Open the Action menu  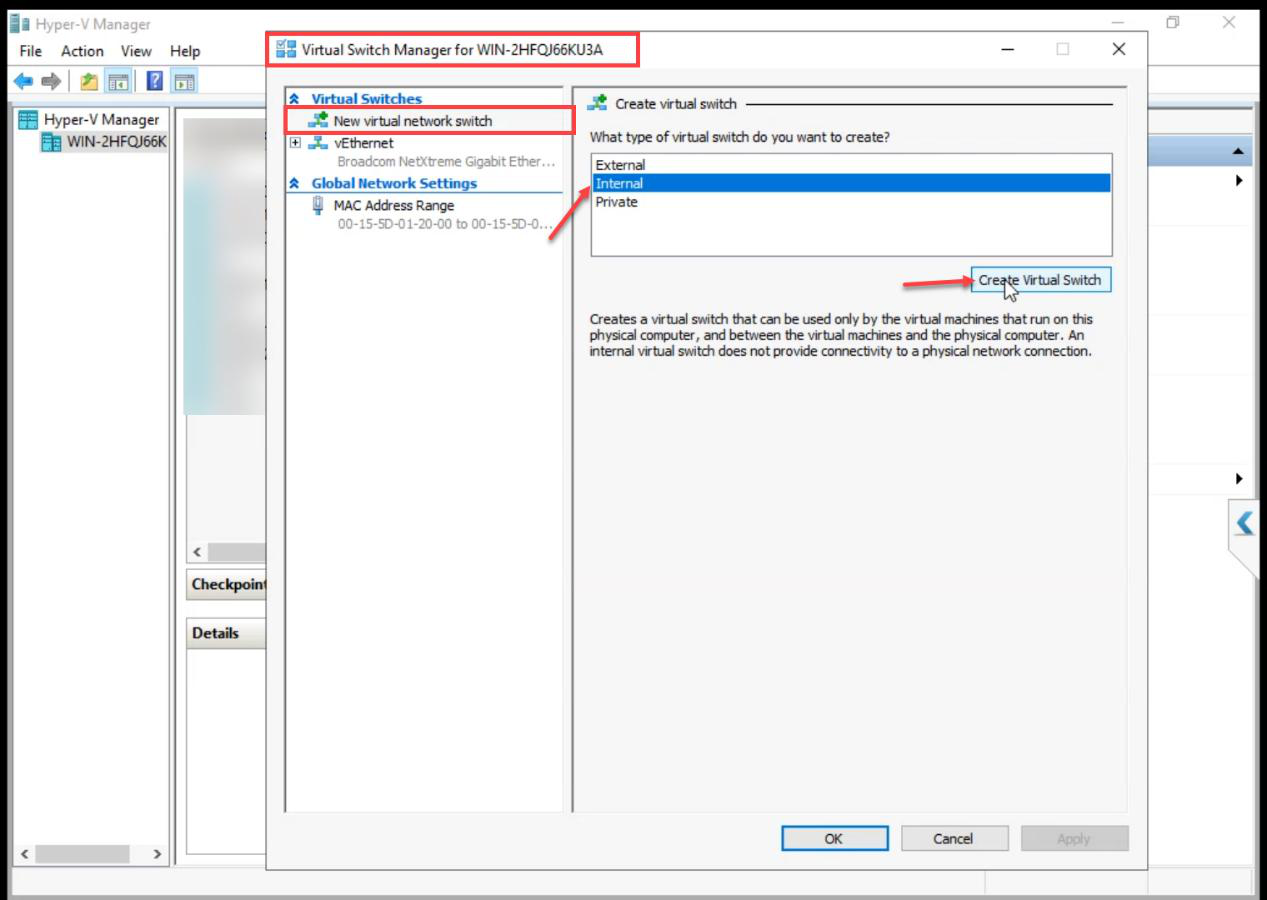click(x=82, y=51)
